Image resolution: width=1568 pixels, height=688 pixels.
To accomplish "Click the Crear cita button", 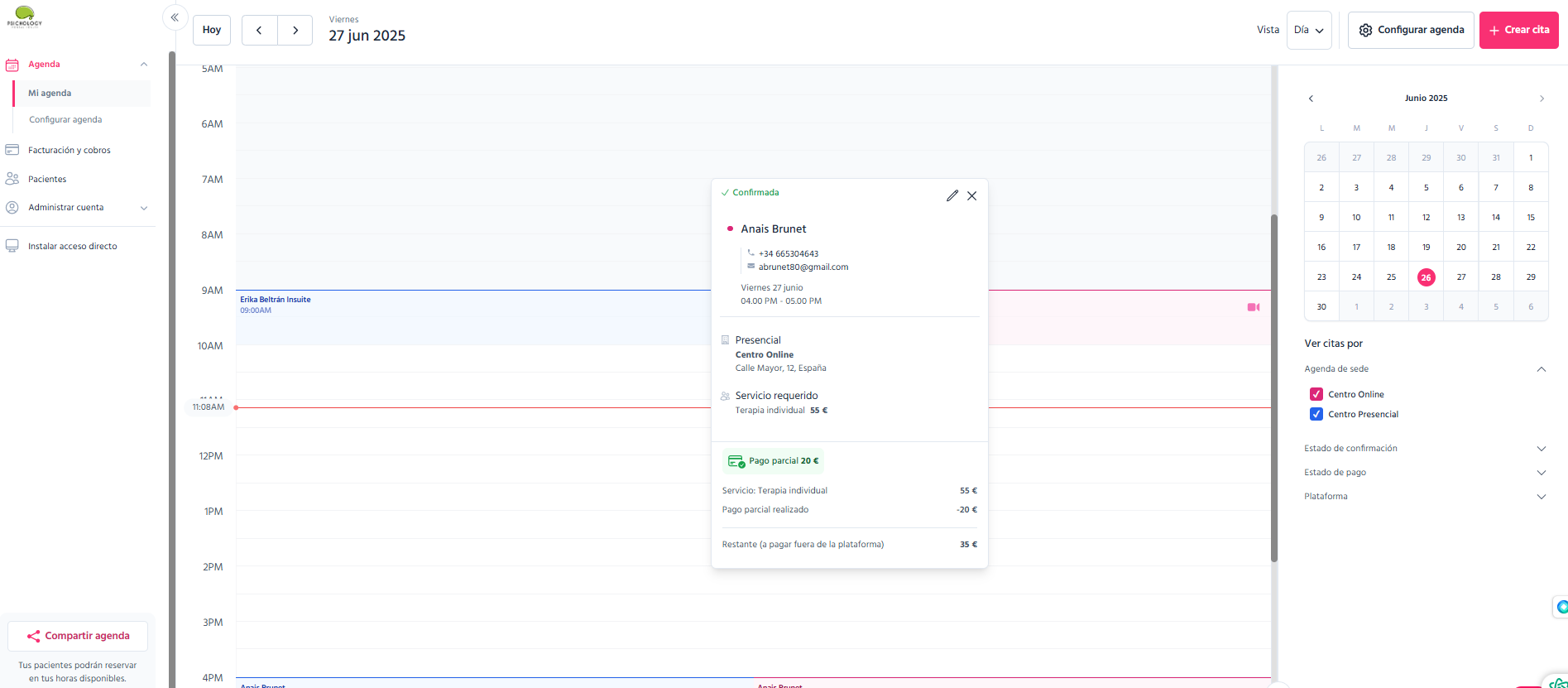I will click(x=1519, y=30).
